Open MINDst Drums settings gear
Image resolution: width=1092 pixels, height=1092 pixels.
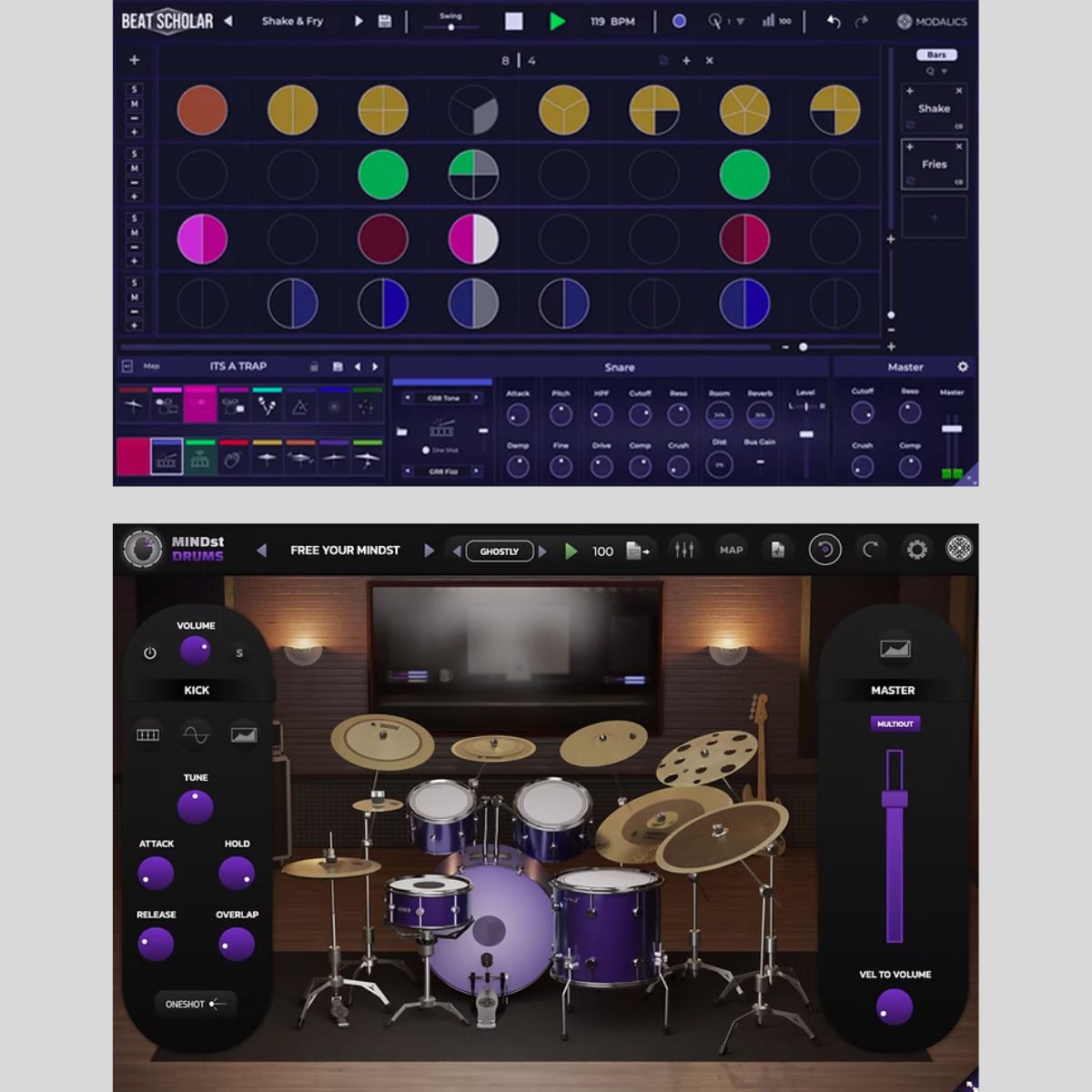tap(916, 550)
